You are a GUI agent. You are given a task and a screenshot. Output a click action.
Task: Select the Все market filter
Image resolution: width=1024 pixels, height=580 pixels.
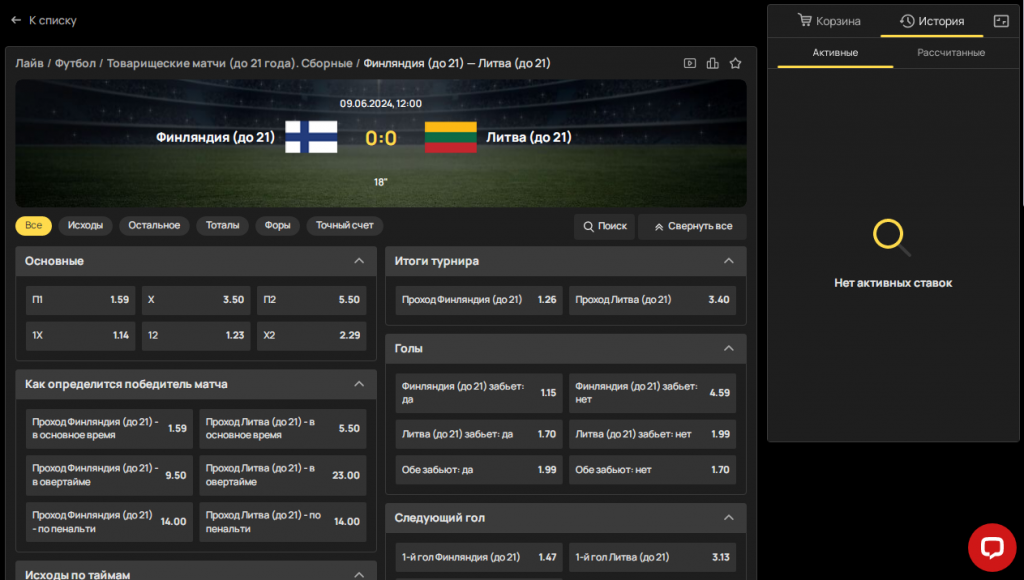(x=33, y=225)
